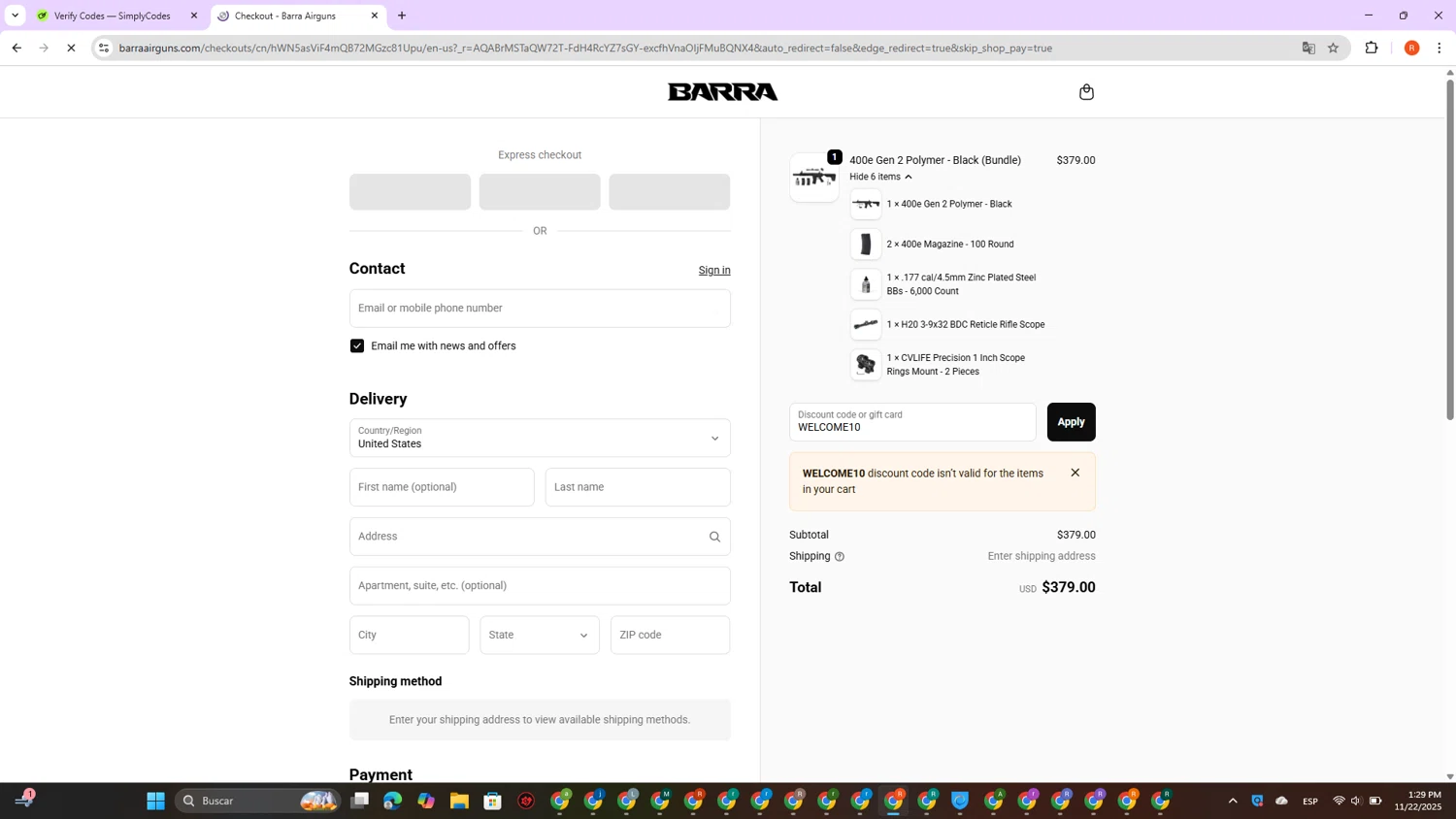Click the 400e Gen 2 bundle thumbnail
Viewport: 1456px width, 819px height.
pyautogui.click(x=814, y=178)
